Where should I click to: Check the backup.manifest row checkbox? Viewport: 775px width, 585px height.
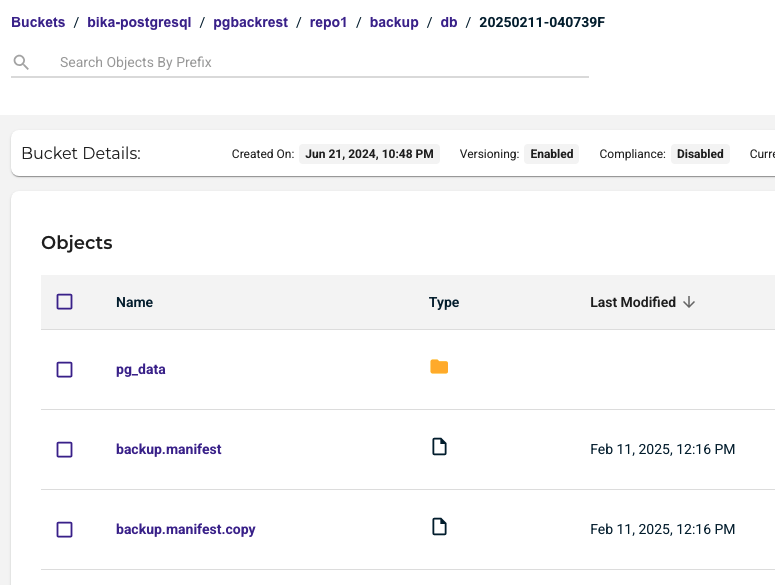pos(64,450)
